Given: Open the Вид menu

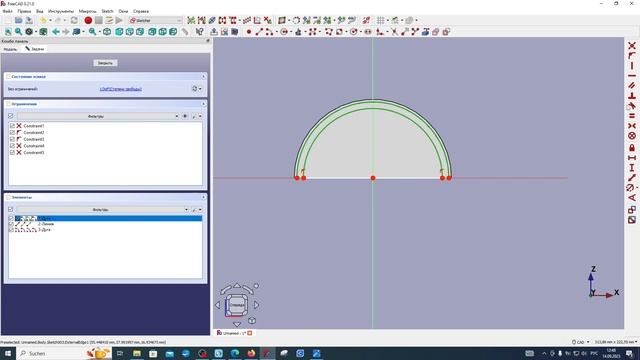Looking at the screenshot, I should pos(39,11).
